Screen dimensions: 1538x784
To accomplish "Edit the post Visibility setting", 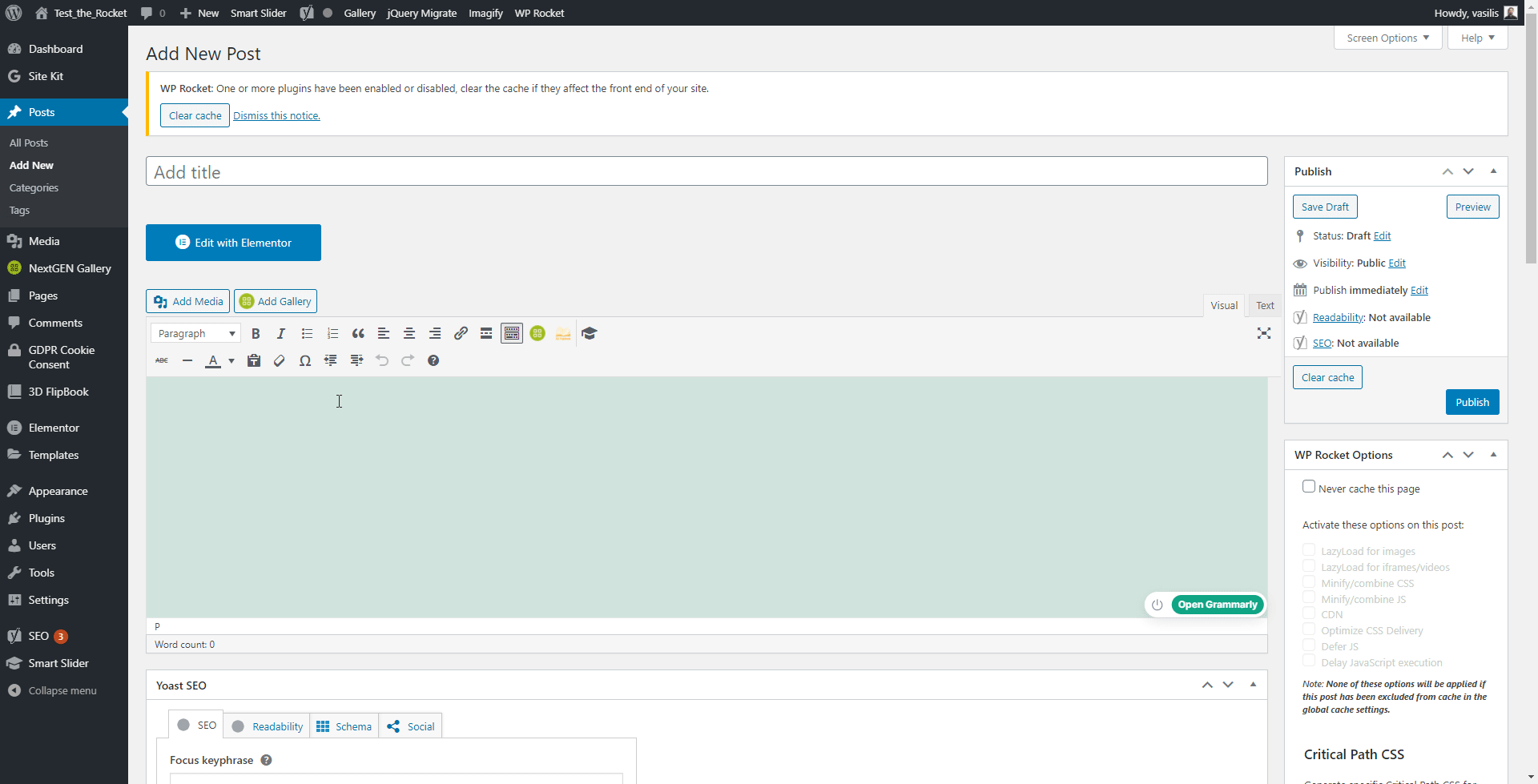I will tap(1397, 263).
